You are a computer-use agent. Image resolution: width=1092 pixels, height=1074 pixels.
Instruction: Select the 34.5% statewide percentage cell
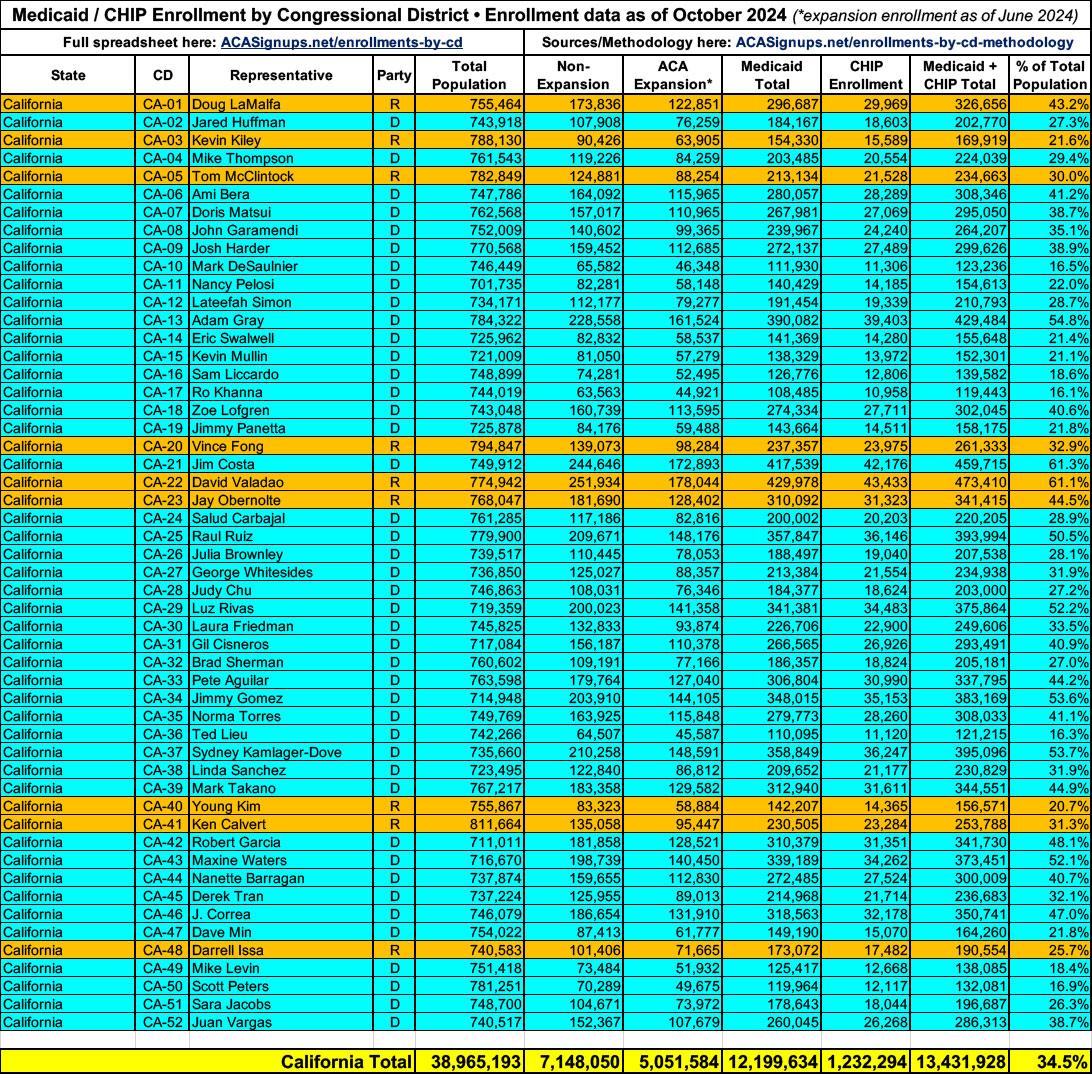1050,1061
